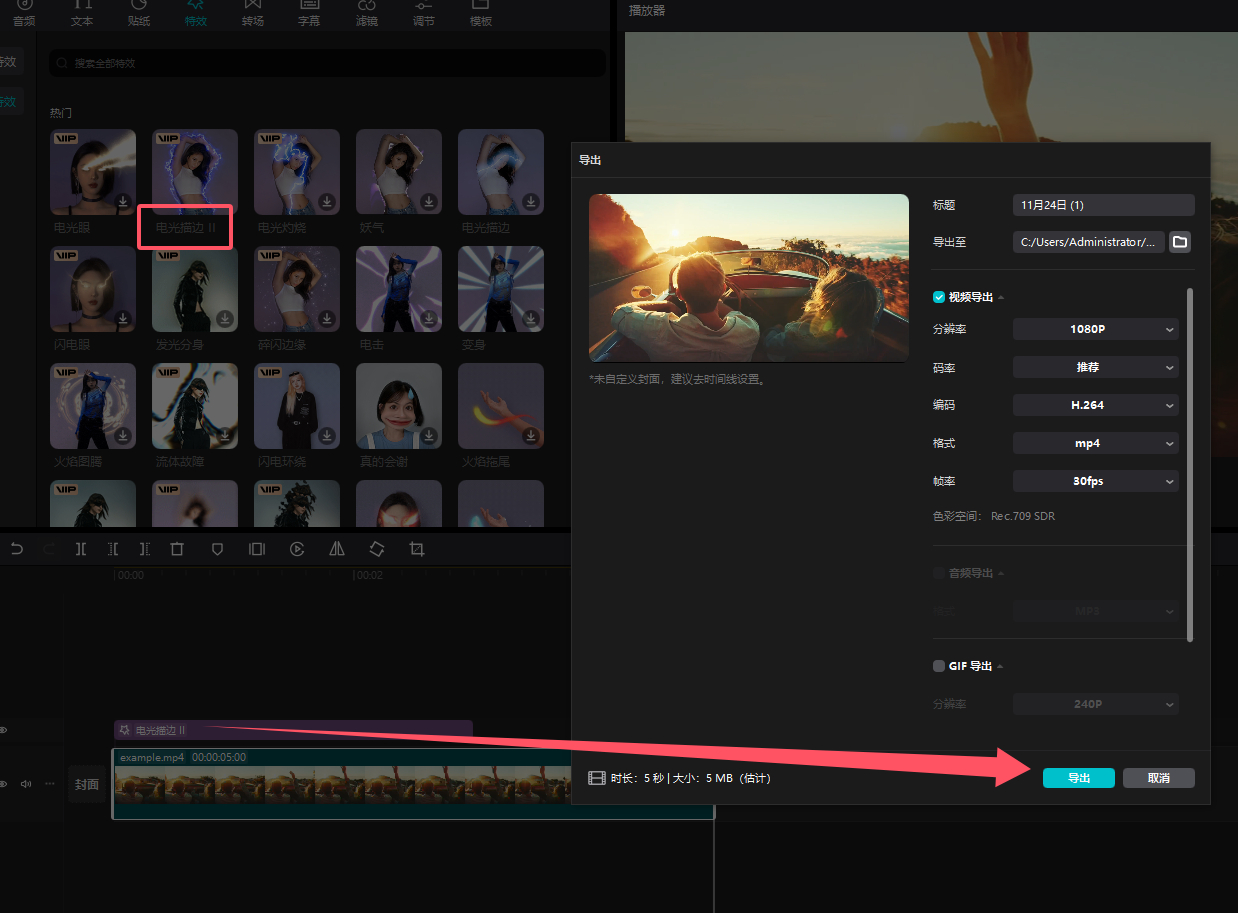Screen dimensions: 1238x913
Task: Click the rotate icon in timeline toolbar
Action: (377, 549)
